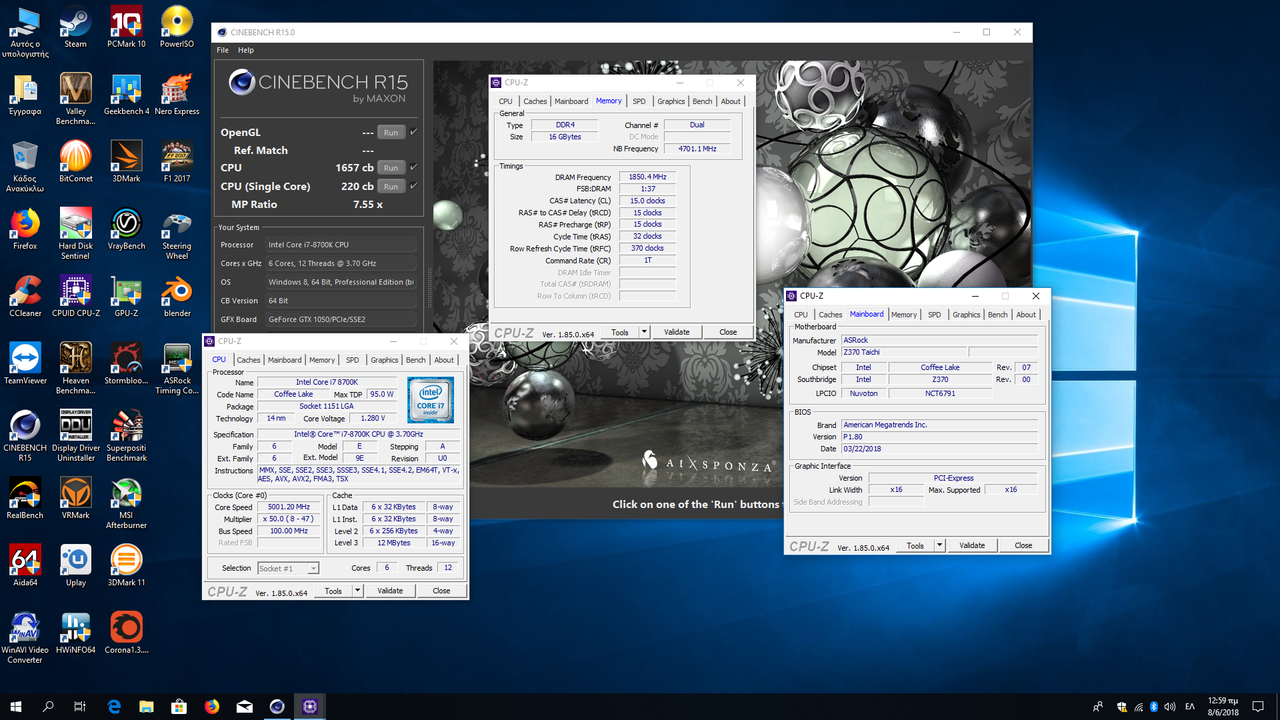Open Microsoft Edge from the taskbar
The width and height of the screenshot is (1280, 720).
tap(114, 706)
